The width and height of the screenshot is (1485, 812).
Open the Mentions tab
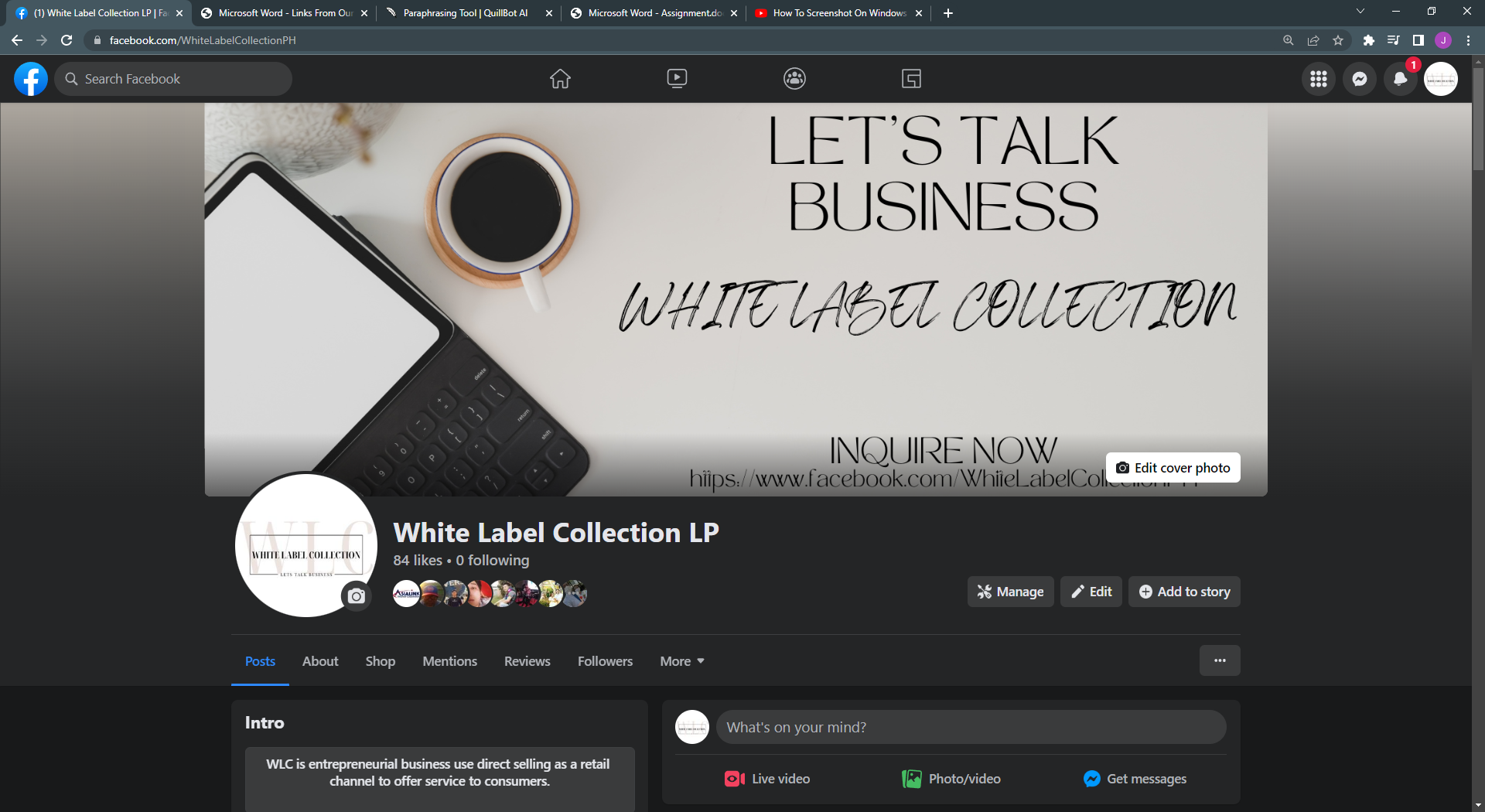point(449,661)
